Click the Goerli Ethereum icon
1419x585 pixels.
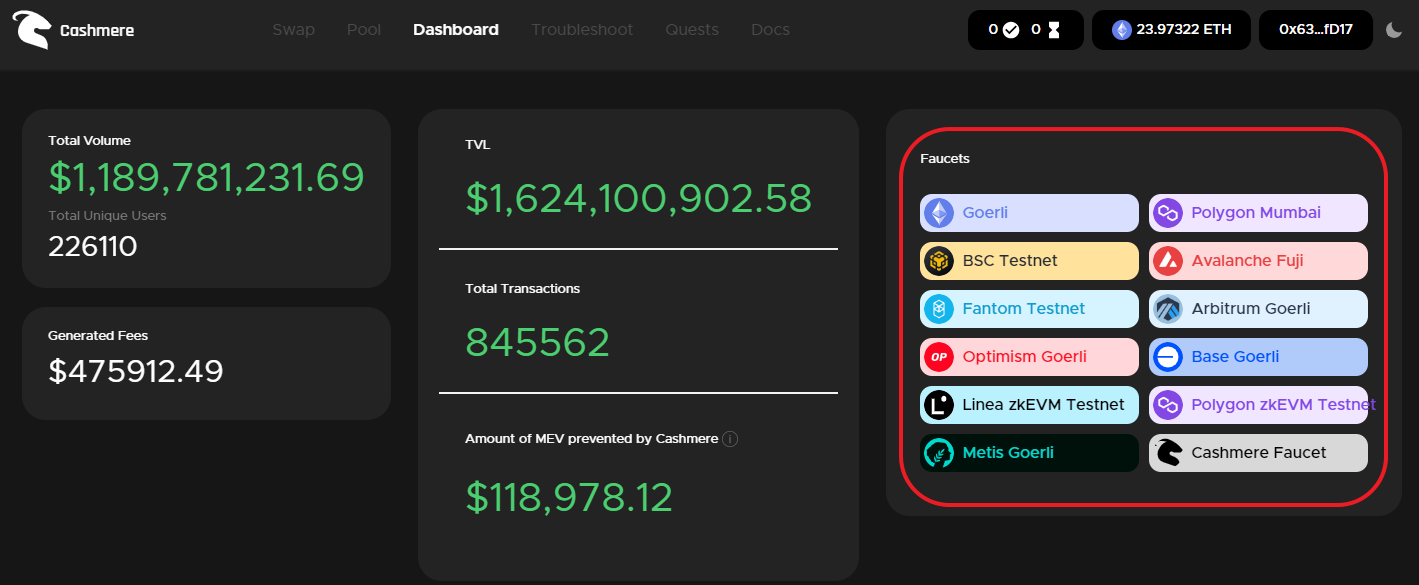[x=939, y=213]
